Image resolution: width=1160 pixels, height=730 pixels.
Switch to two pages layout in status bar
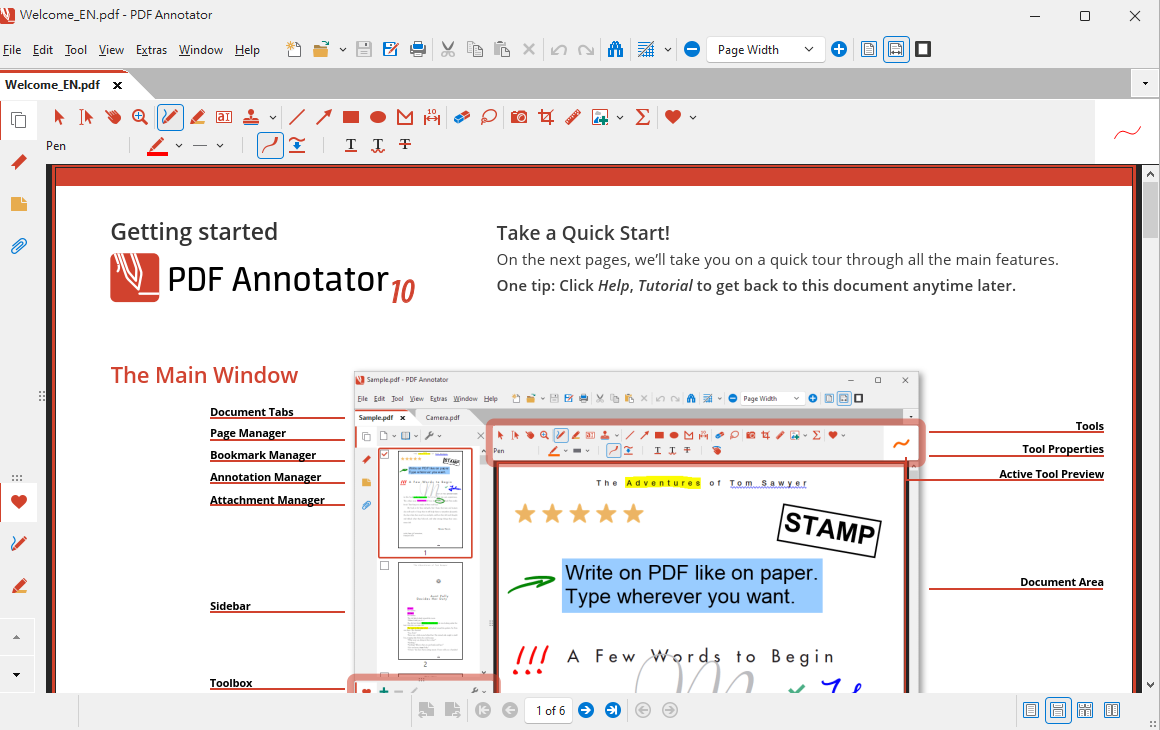[x=1112, y=711]
